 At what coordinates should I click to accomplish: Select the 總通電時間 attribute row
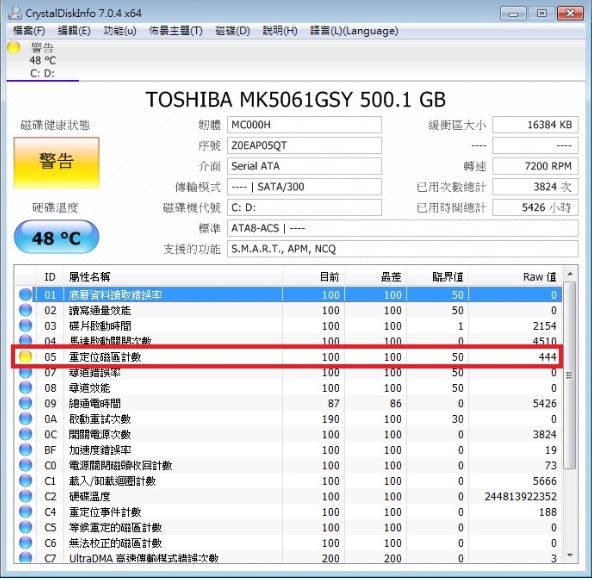pos(288,403)
